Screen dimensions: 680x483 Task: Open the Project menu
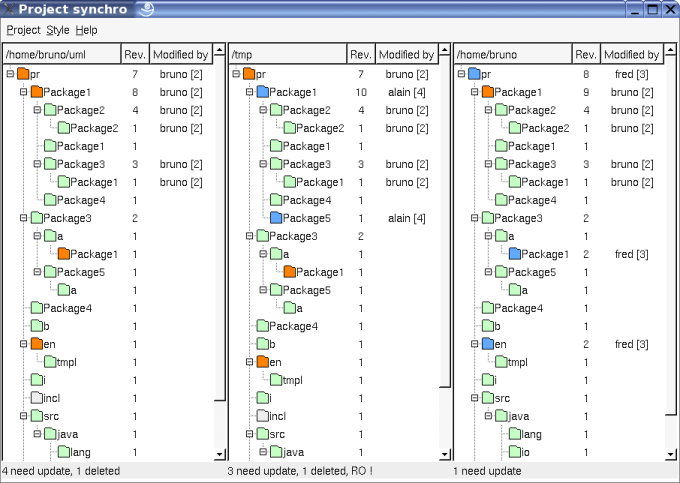pos(23,30)
